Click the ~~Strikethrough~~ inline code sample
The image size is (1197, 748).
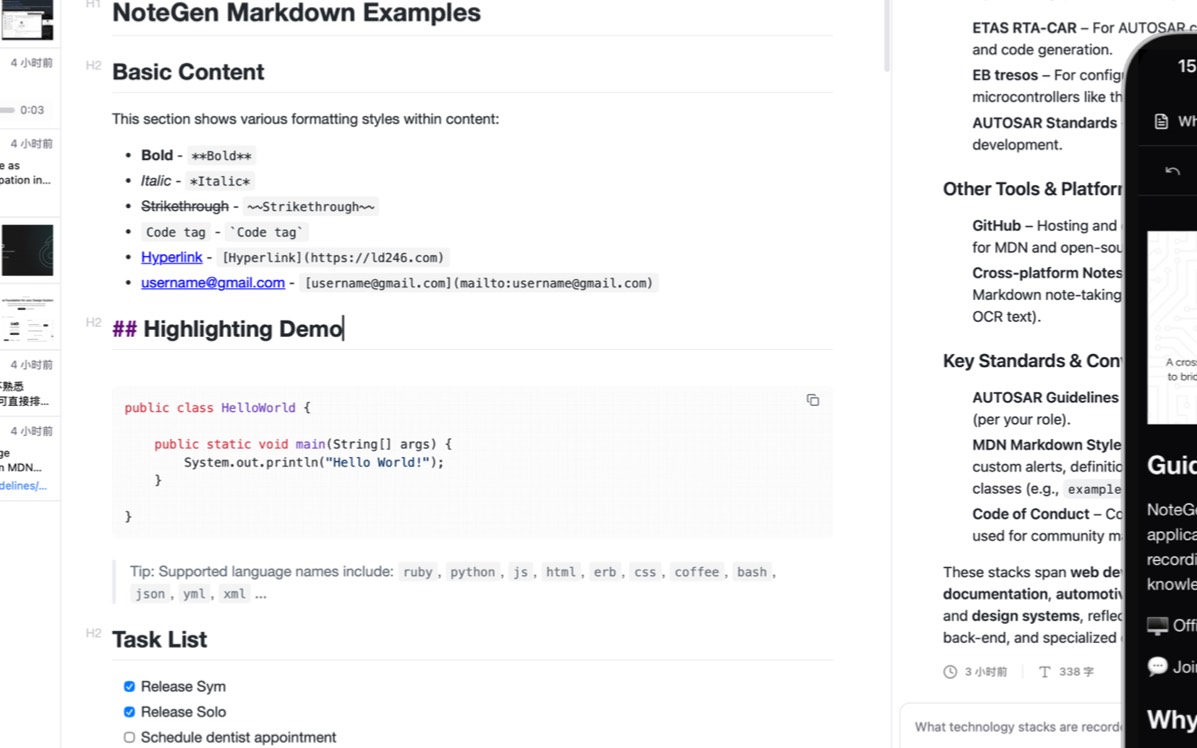tap(311, 206)
